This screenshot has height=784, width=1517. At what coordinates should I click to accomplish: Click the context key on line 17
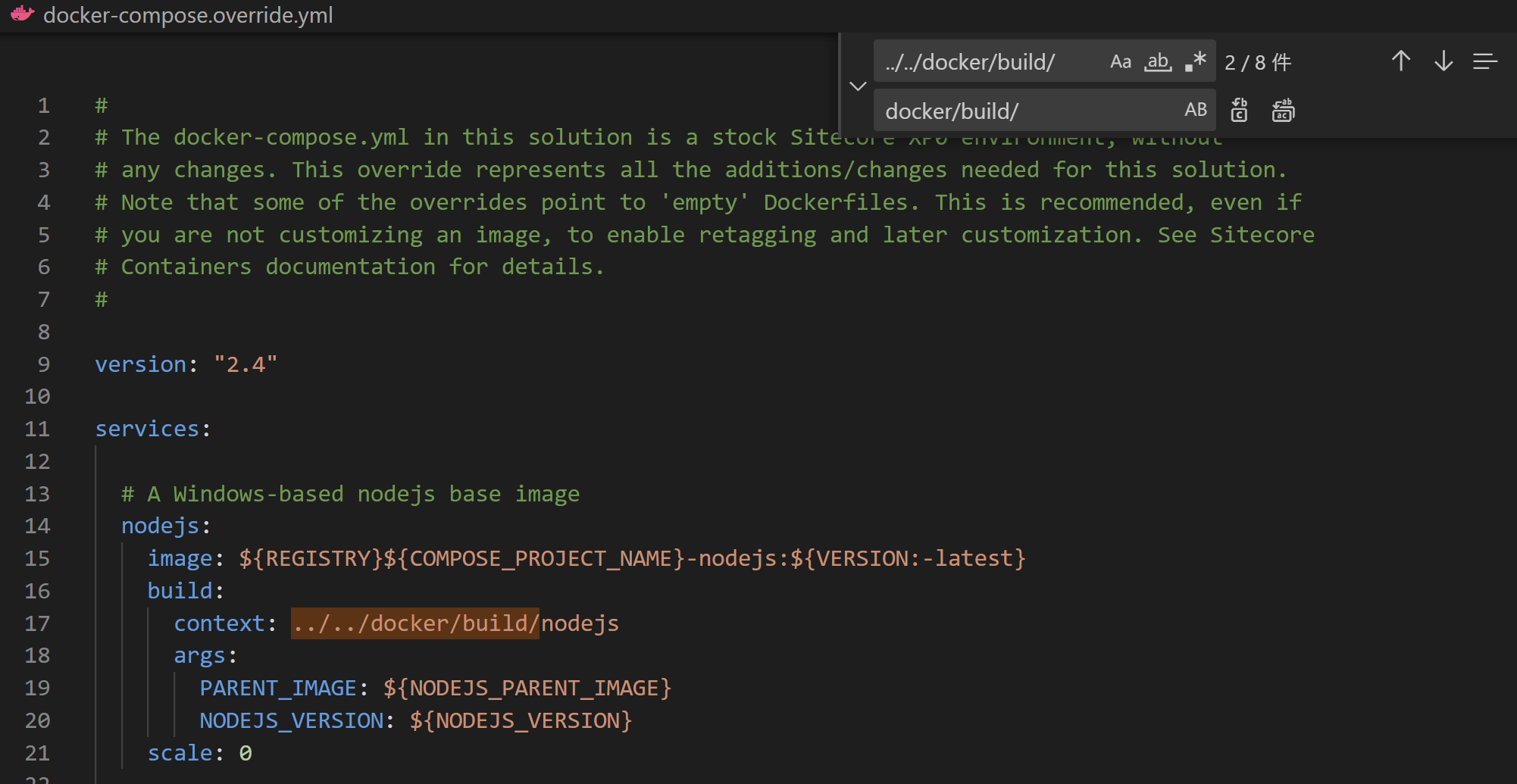click(220, 623)
